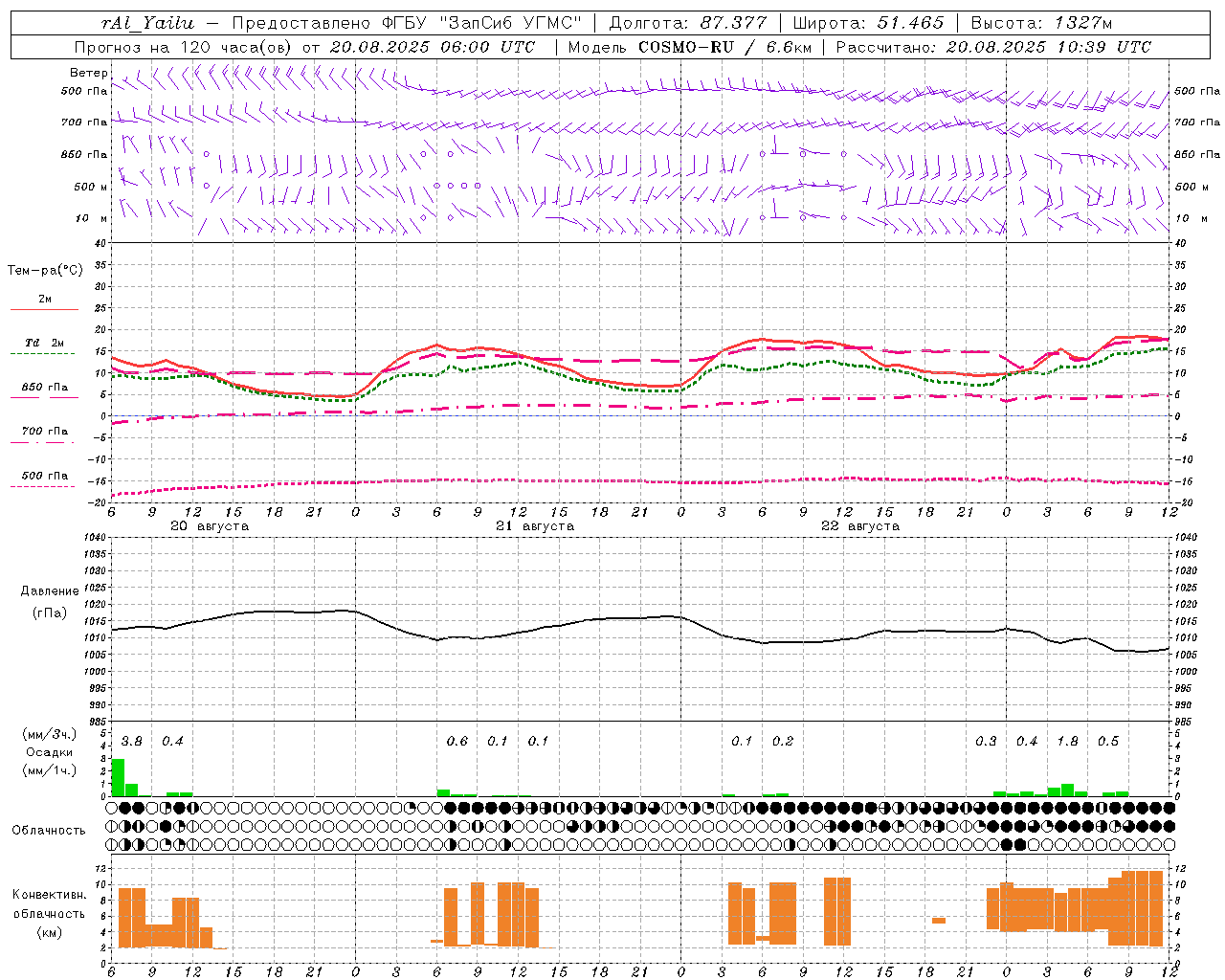Click the dash-dot 700 гПа temperature legend line

click(43, 442)
